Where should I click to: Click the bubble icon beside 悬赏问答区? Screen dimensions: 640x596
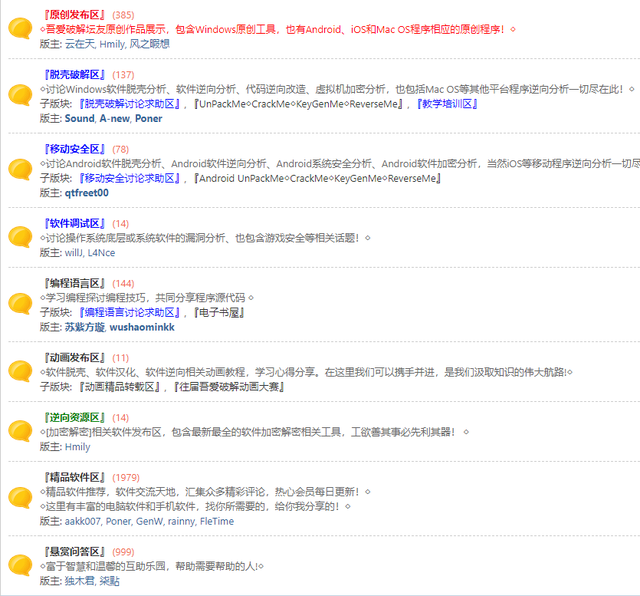click(x=21, y=565)
